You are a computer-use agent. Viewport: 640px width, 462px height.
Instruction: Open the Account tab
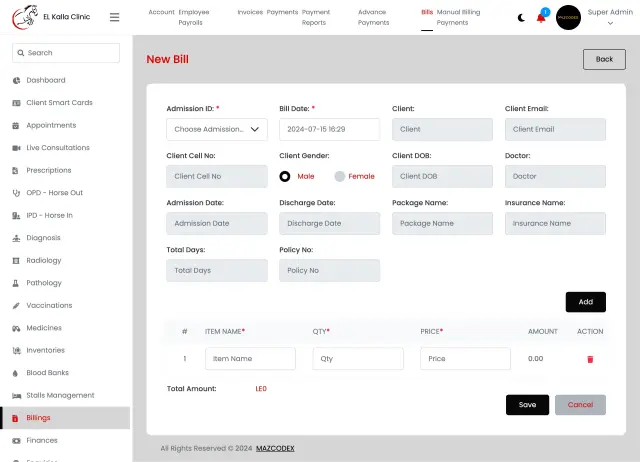point(161,12)
